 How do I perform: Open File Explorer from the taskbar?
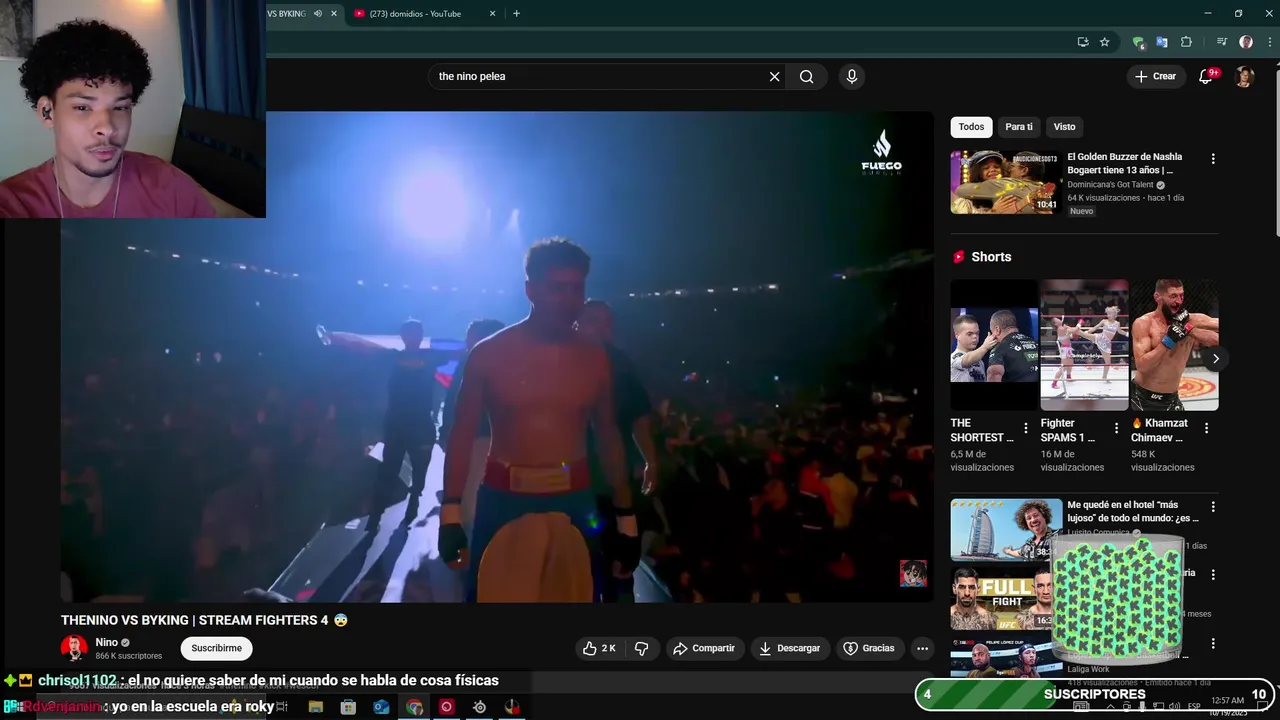pyautogui.click(x=315, y=707)
